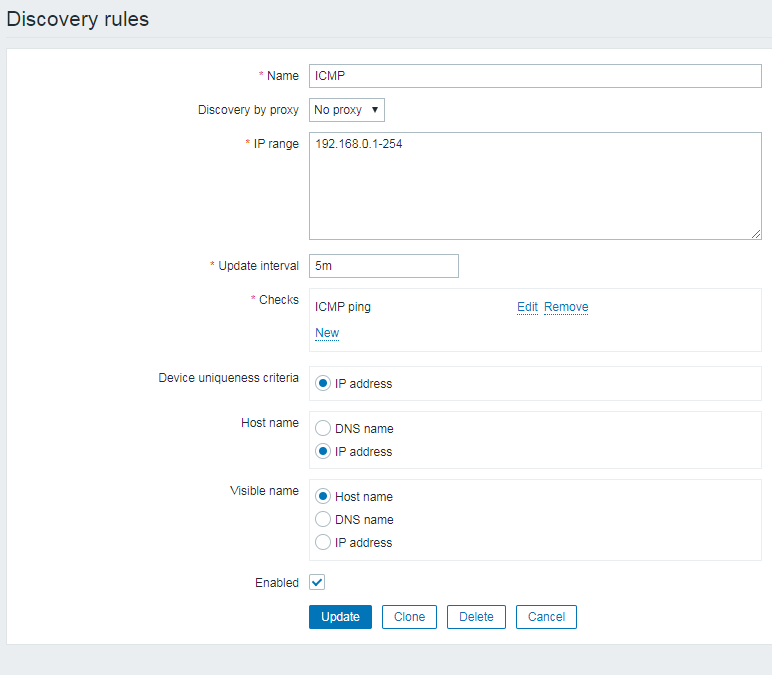This screenshot has width=772, height=675.
Task: Add a New check
Action: pos(327,333)
